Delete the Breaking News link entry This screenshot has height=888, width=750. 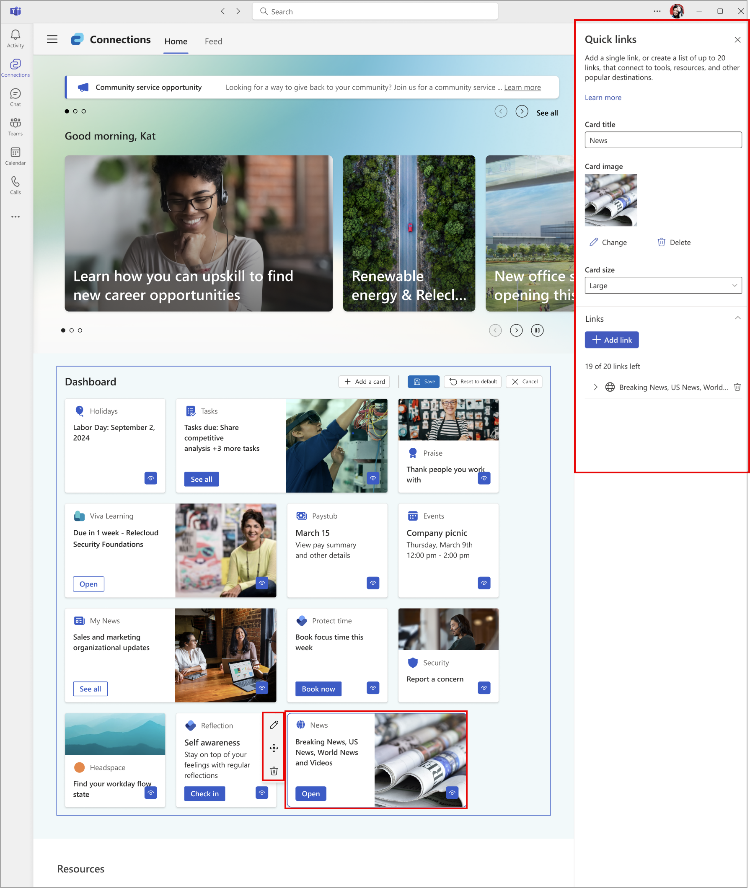point(737,387)
